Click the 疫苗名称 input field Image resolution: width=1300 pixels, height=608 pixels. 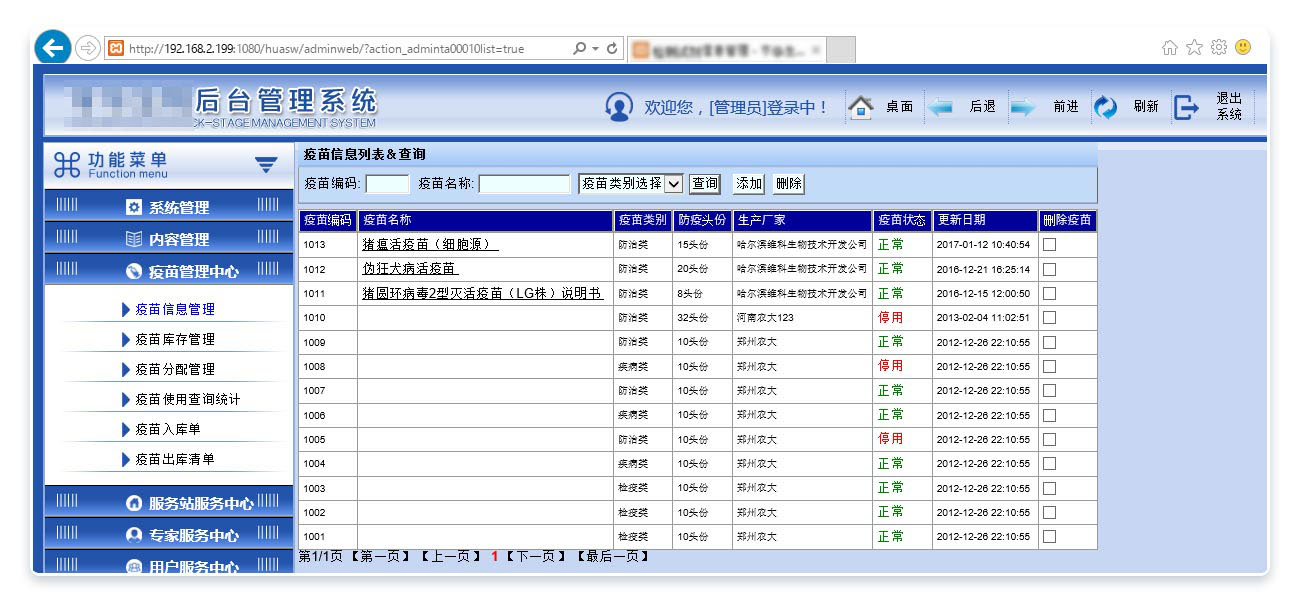tap(525, 184)
